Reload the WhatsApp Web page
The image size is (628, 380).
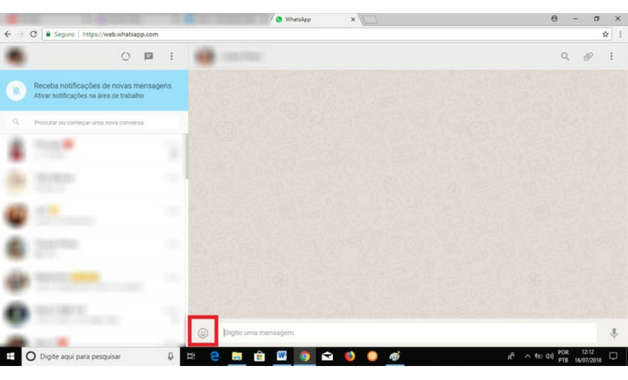[33, 34]
